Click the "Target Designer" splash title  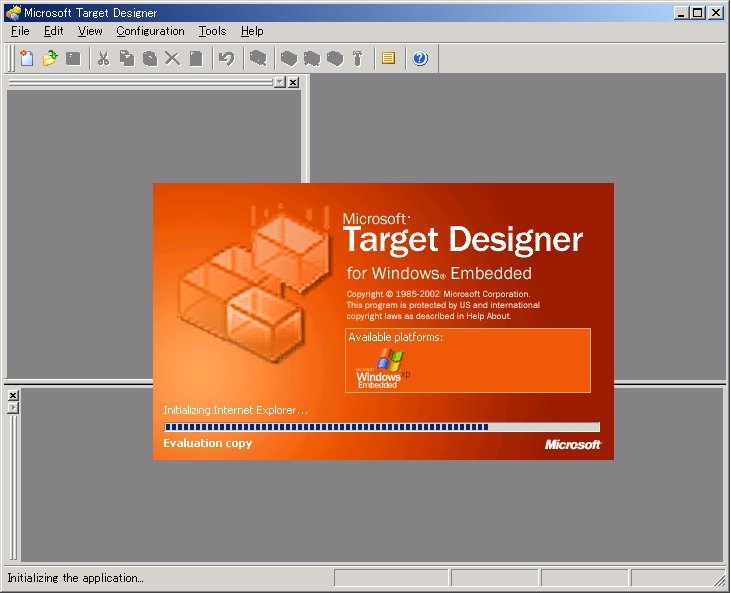click(x=462, y=241)
